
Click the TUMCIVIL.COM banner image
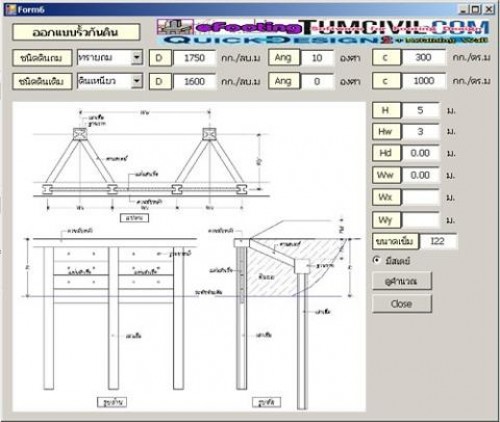tap(323, 32)
